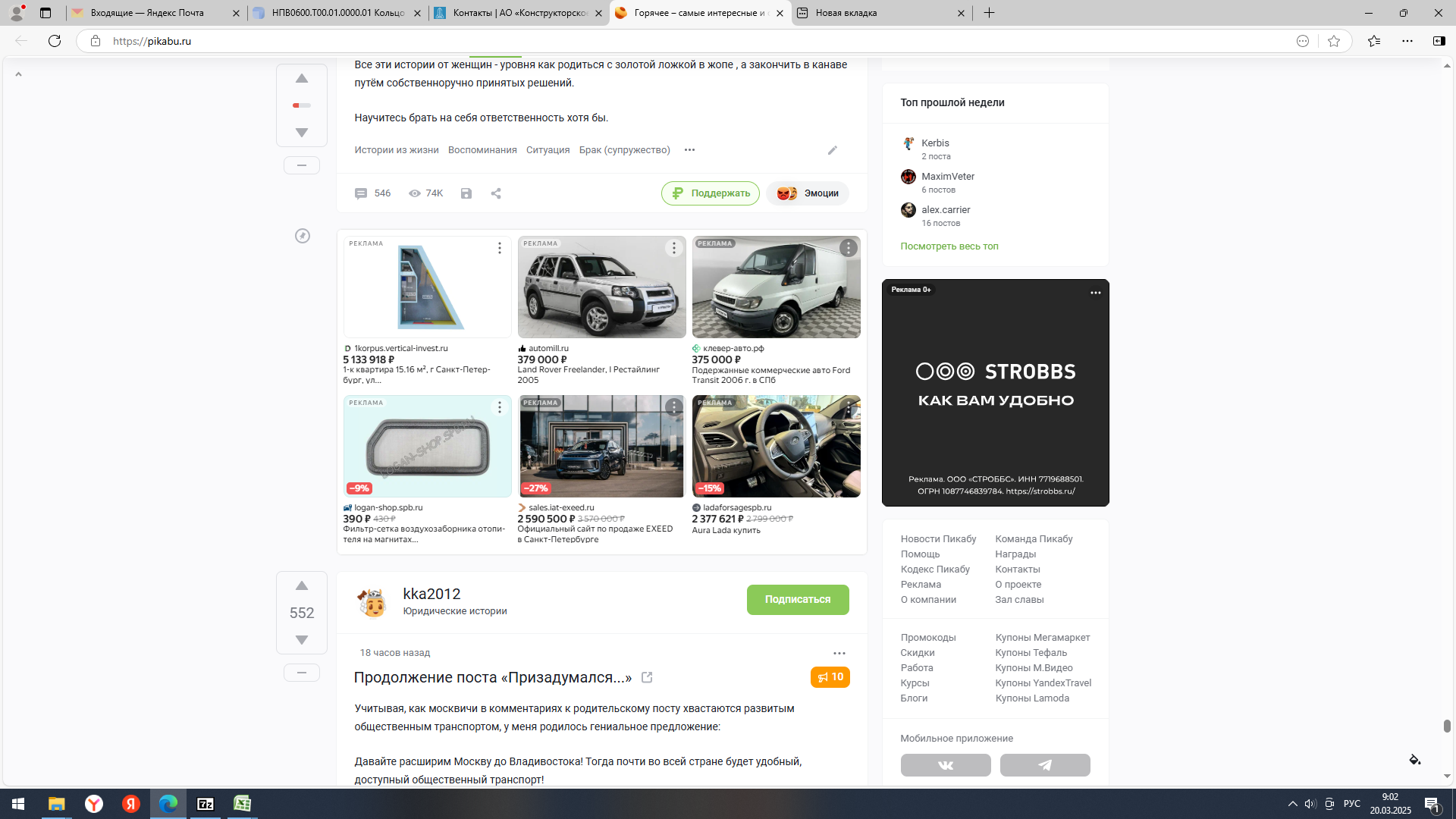Viewport: 1456px width, 819px height.
Task: Add page to favorites with star icon
Action: point(1334,41)
